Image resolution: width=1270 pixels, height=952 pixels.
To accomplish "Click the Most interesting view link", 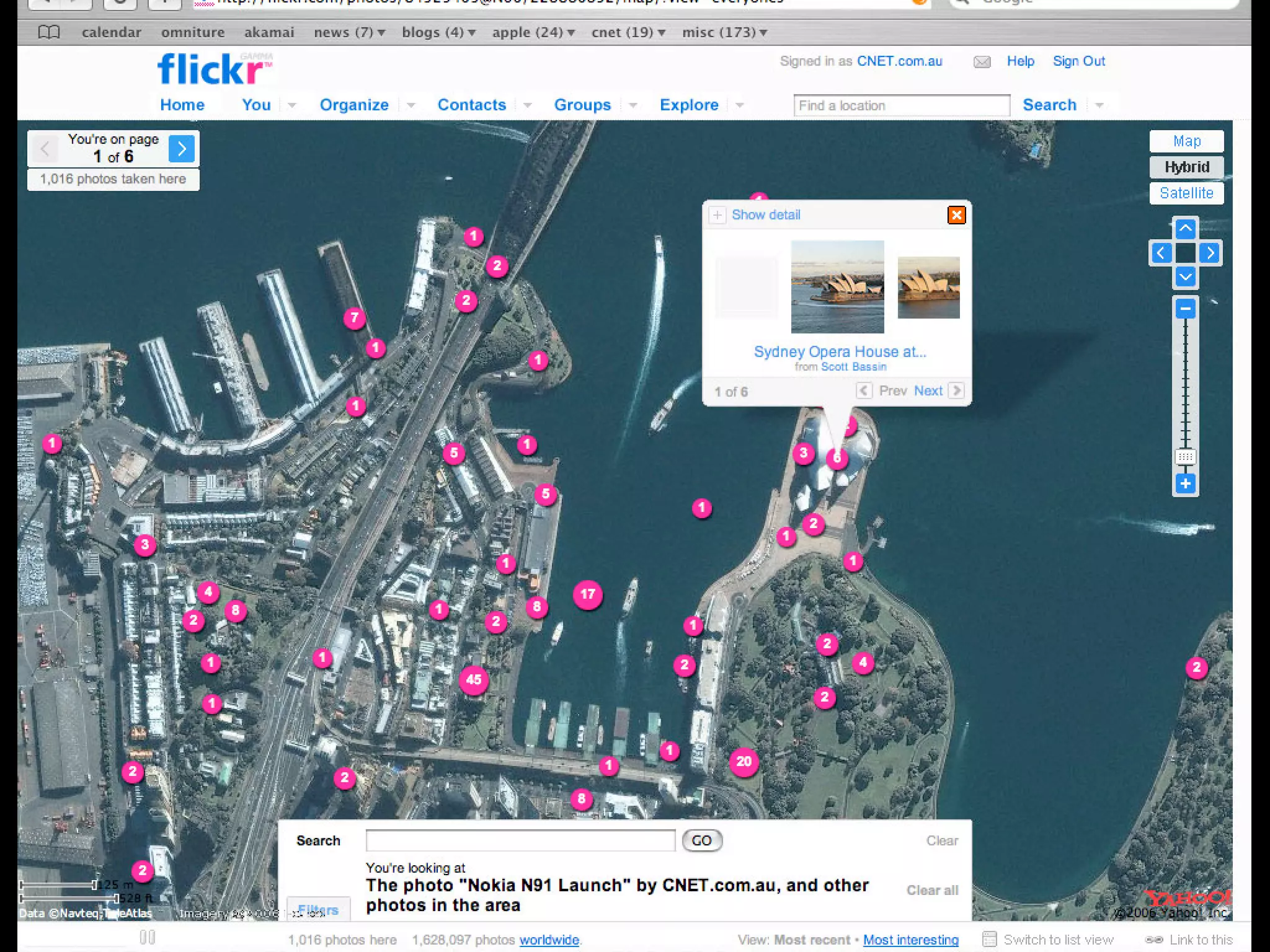I will click(910, 940).
